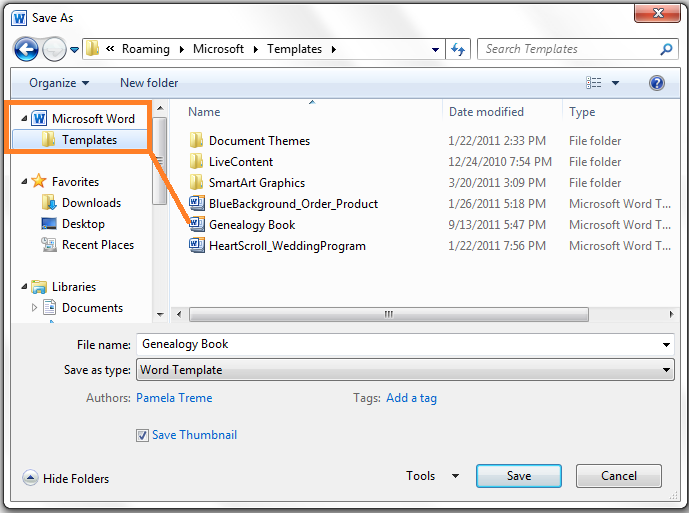The width and height of the screenshot is (691, 515).
Task: Select BlueBackground_Order_Product template file
Action: tap(293, 204)
